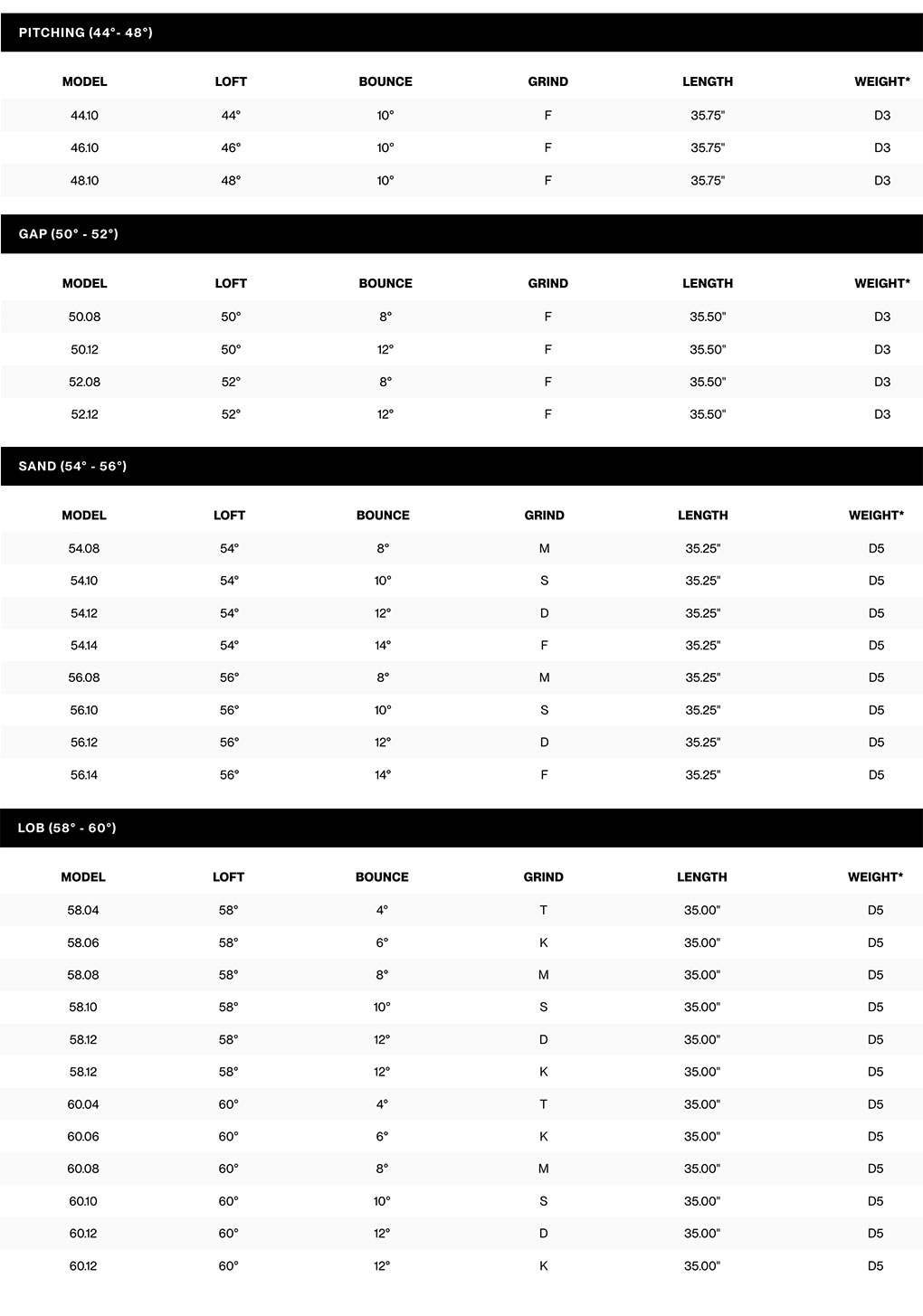923x1316 pixels.
Task: Select model 50.12 in the Gap table
Action: pyautogui.click(x=84, y=350)
